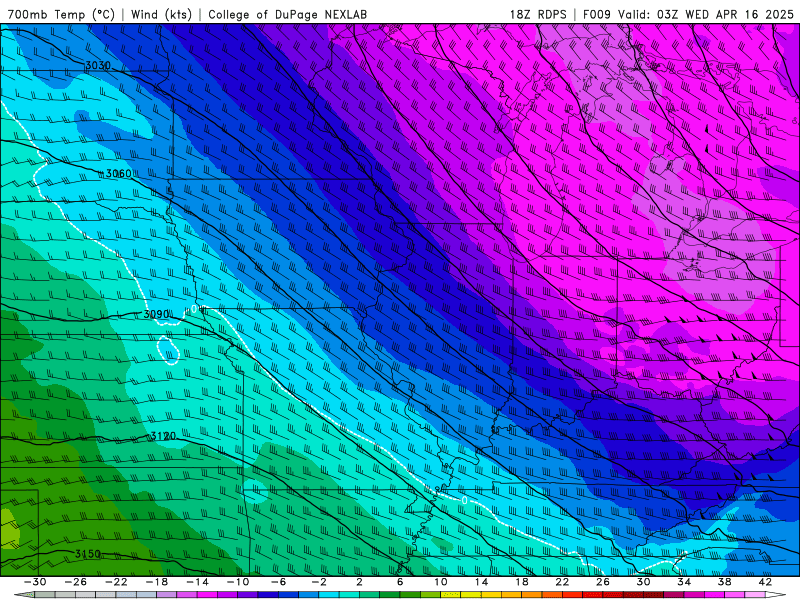This screenshot has width=800, height=600.
Task: Click the colorbar scale label '26'
Action: click(603, 582)
